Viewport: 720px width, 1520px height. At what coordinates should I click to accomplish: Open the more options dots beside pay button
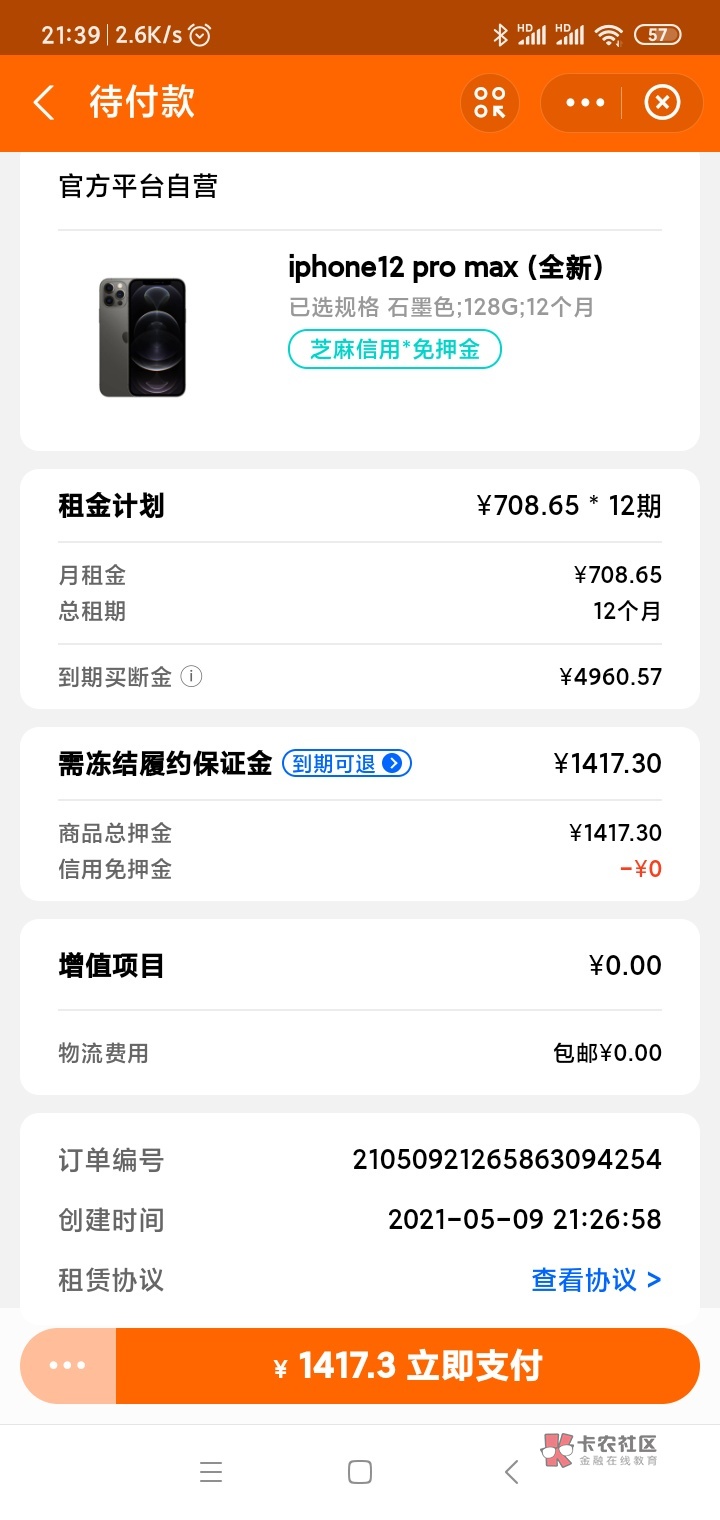pyautogui.click(x=68, y=1366)
